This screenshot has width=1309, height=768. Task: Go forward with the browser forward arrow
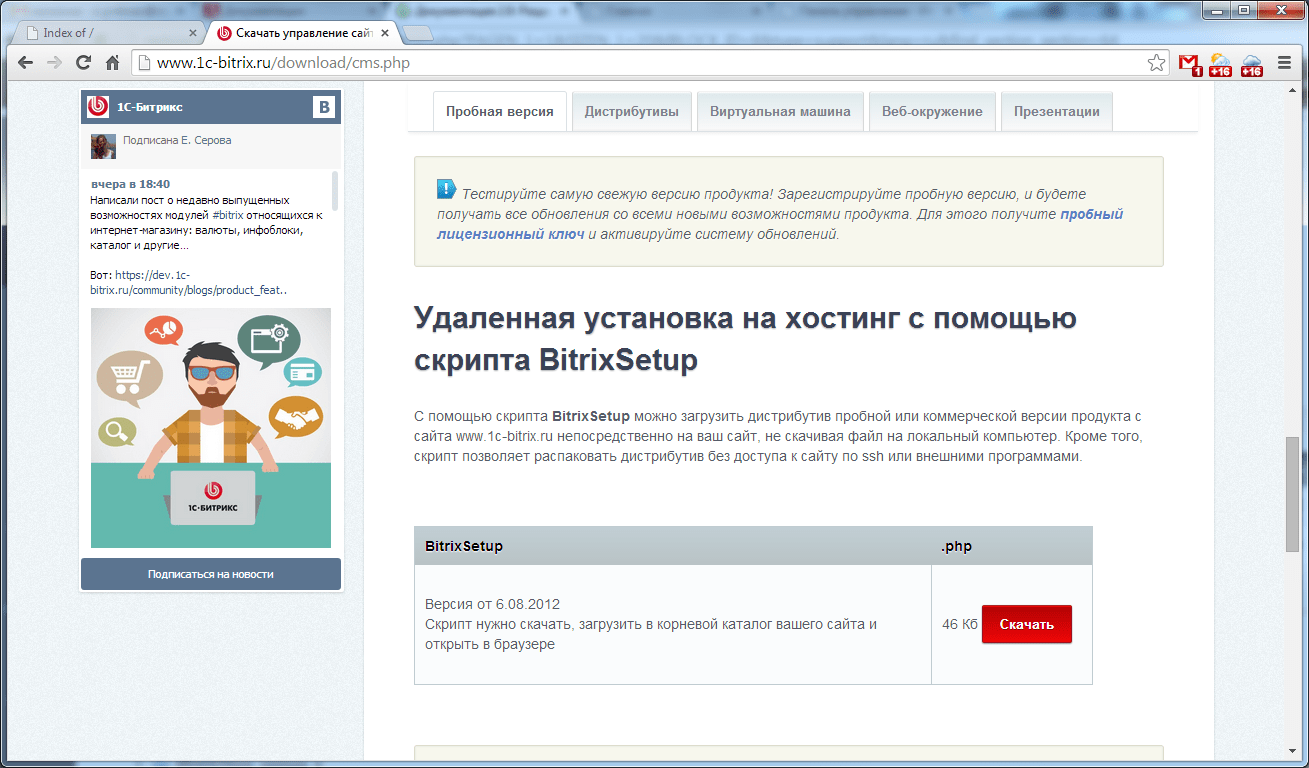[54, 62]
